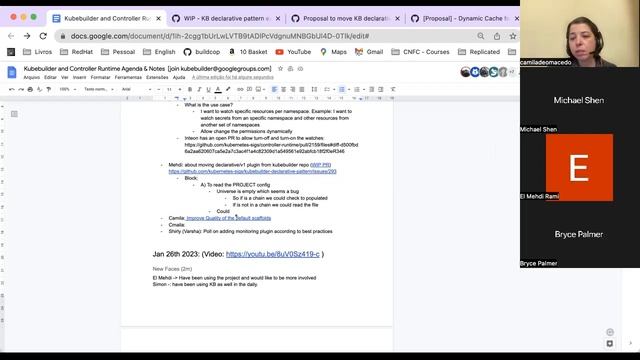640x360 pixels.
Task: Open the Inserir menu
Action: coord(80,77)
